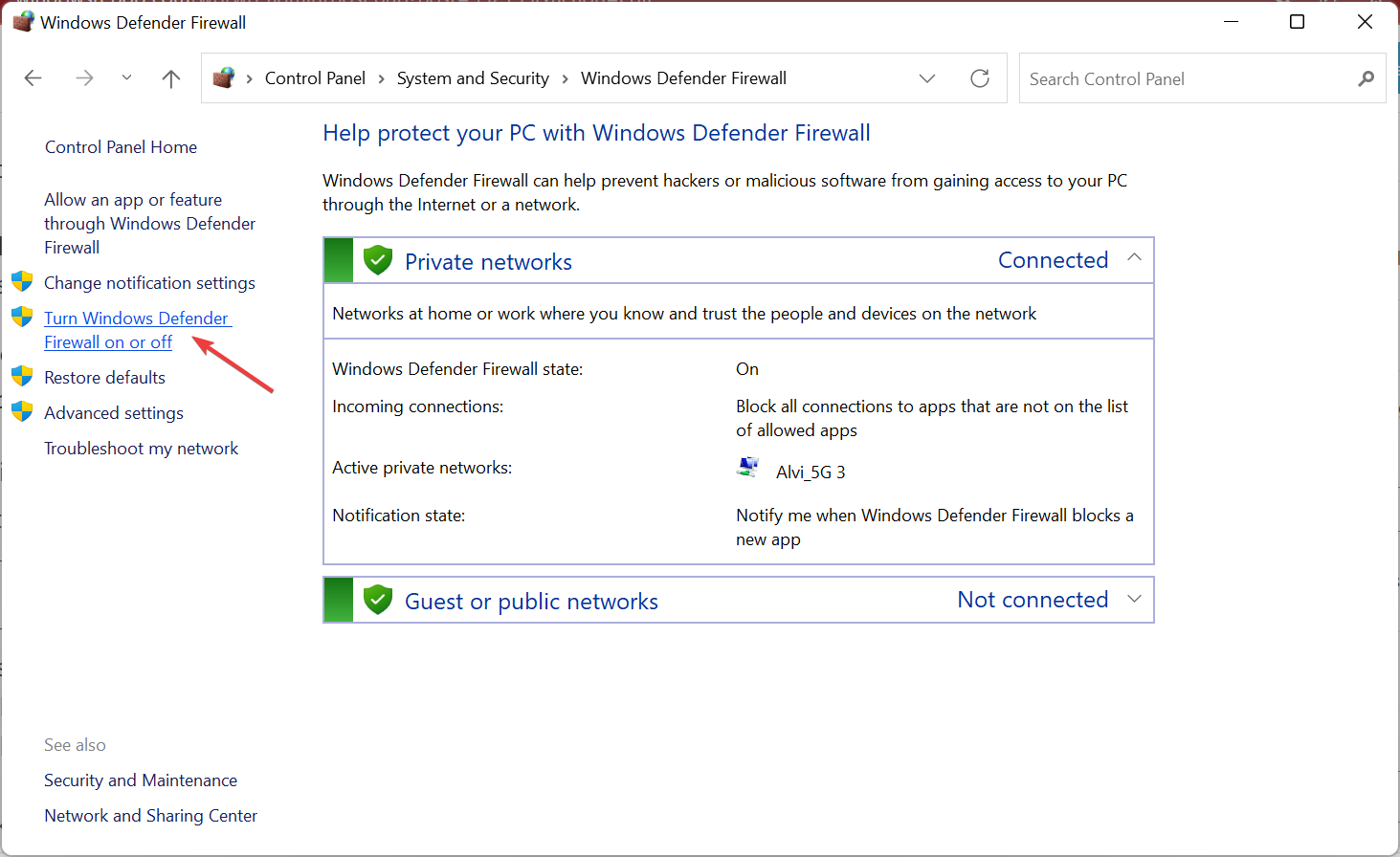Select Windows Defender Firewall breadcrumb

[683, 78]
